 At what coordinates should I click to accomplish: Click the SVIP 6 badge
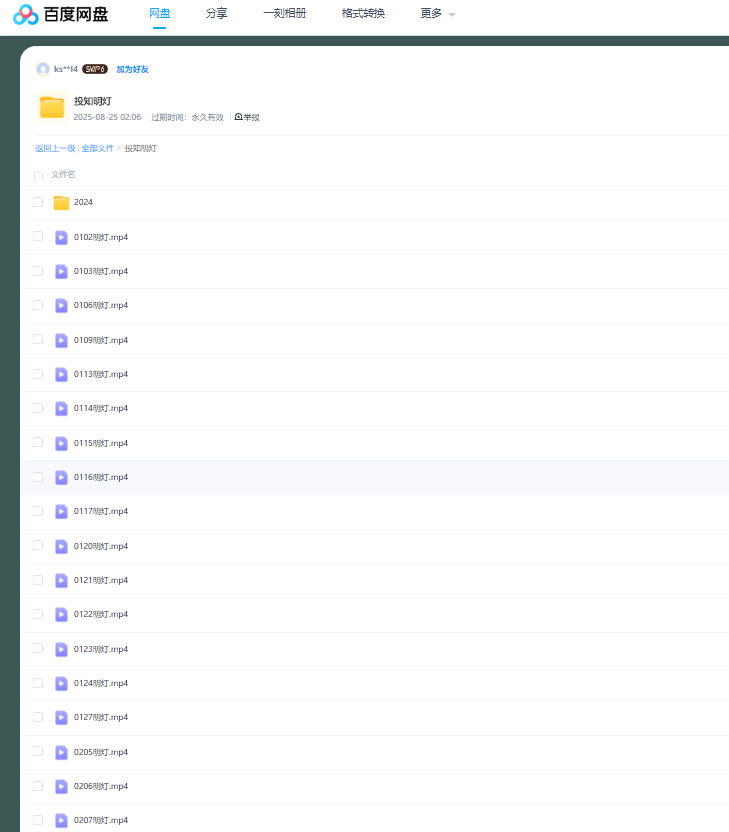pyautogui.click(x=95, y=69)
